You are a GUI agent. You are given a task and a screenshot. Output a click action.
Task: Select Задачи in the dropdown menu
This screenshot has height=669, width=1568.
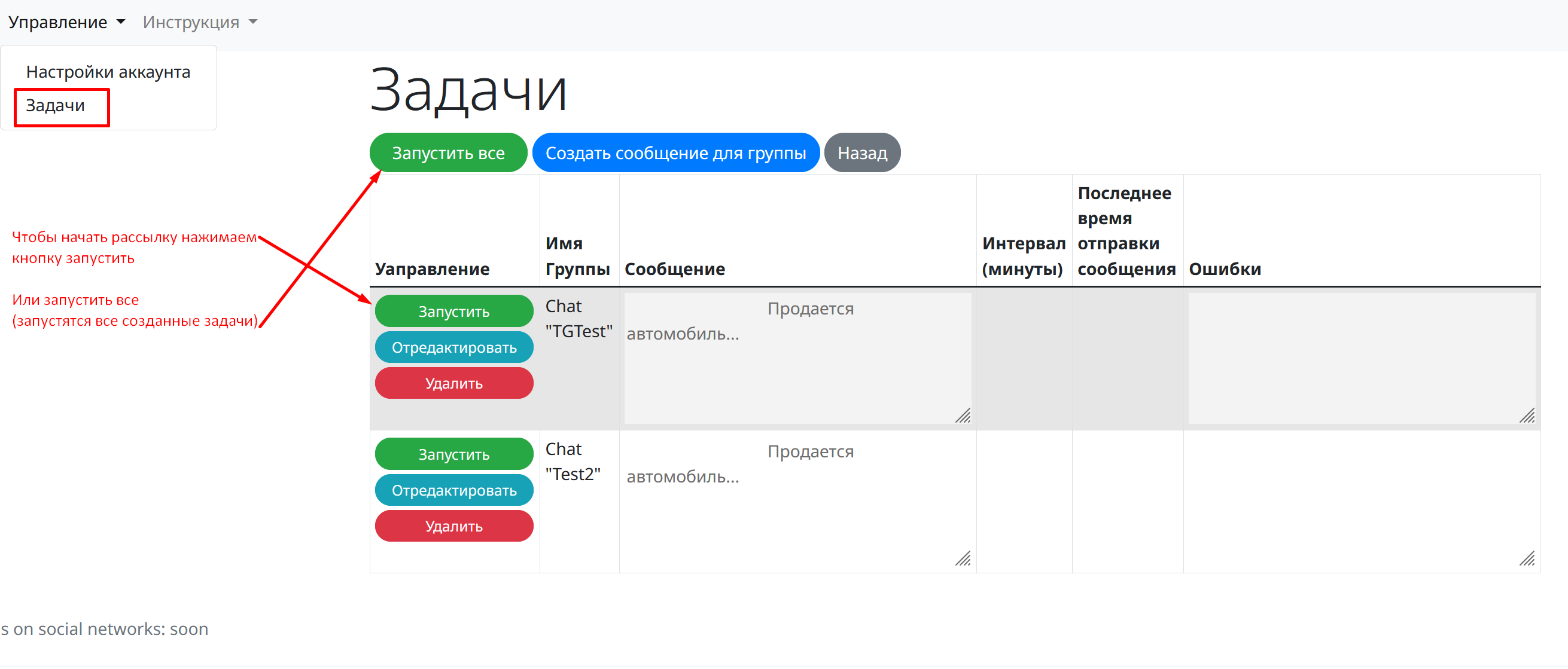point(56,106)
